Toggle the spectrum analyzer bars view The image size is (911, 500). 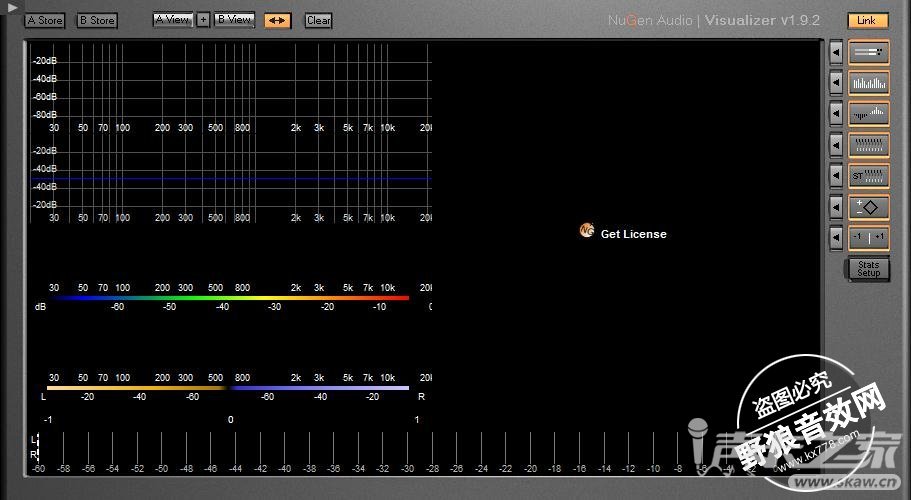pyautogui.click(x=869, y=83)
